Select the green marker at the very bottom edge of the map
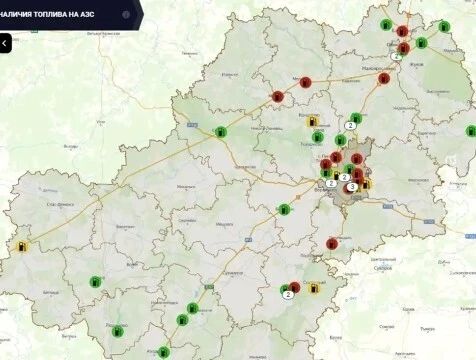Screen dimensions: 476x360 pyautogui.click(x=164, y=352)
